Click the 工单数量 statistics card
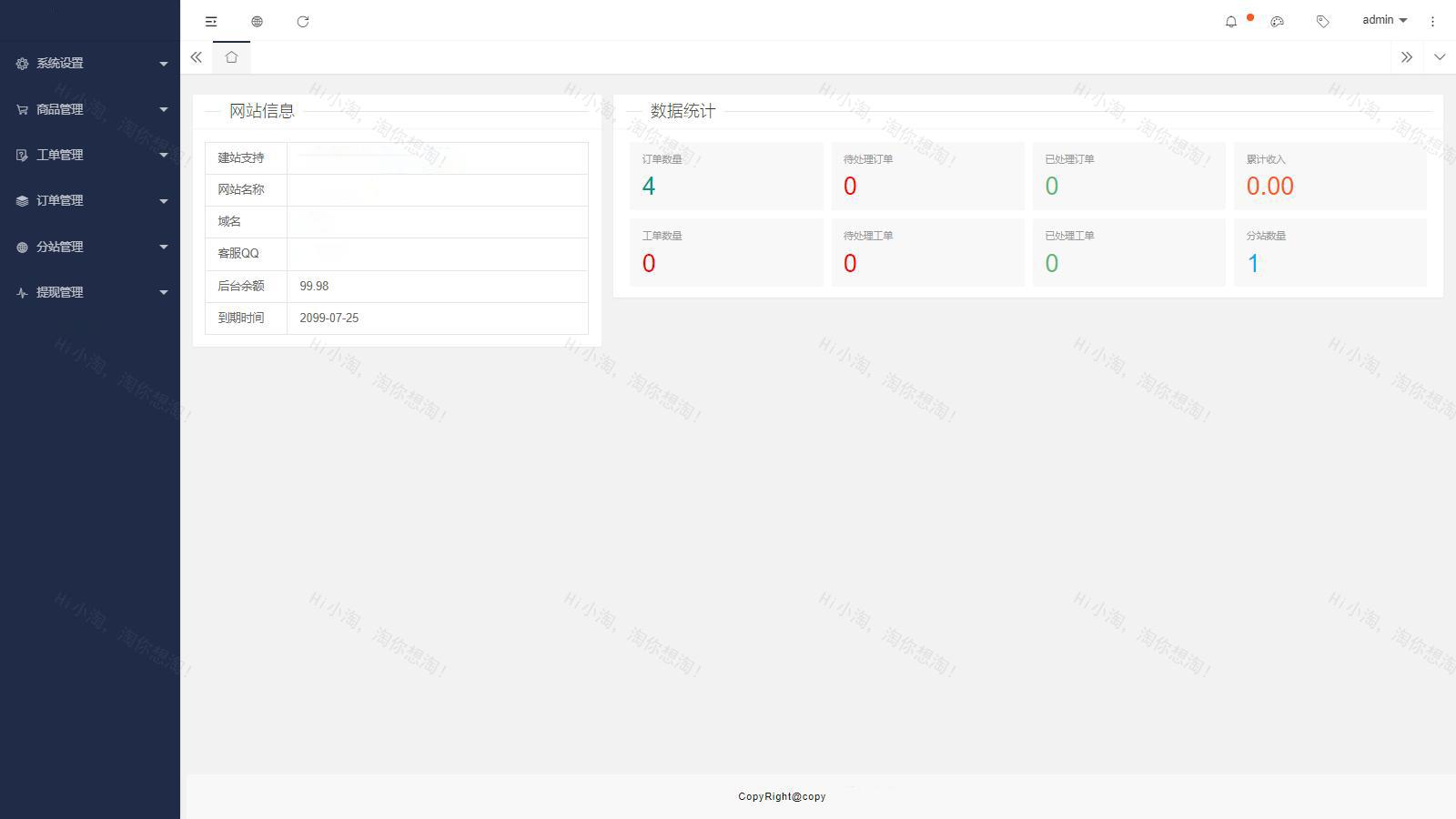This screenshot has width=1456, height=819. [726, 252]
